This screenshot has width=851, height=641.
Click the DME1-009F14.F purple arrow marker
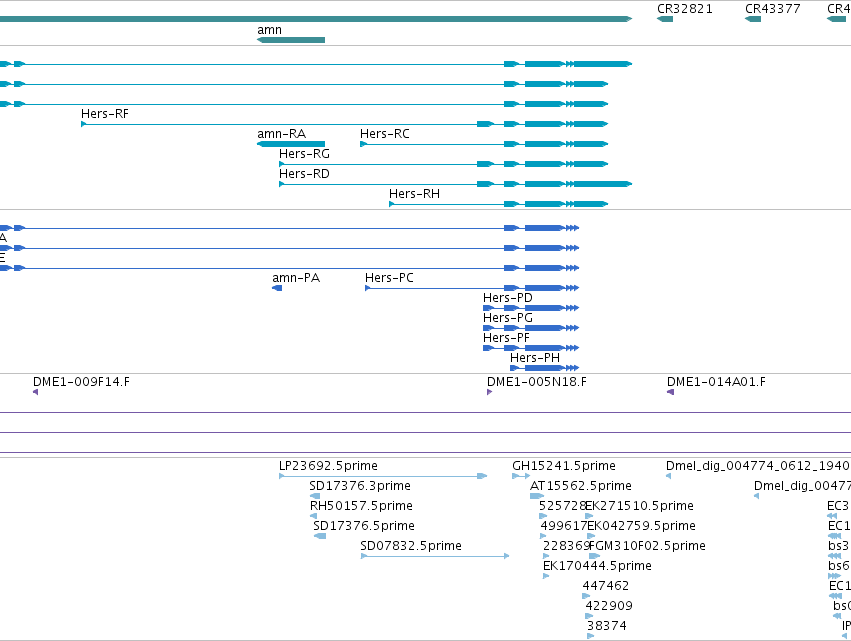click(x=35, y=392)
